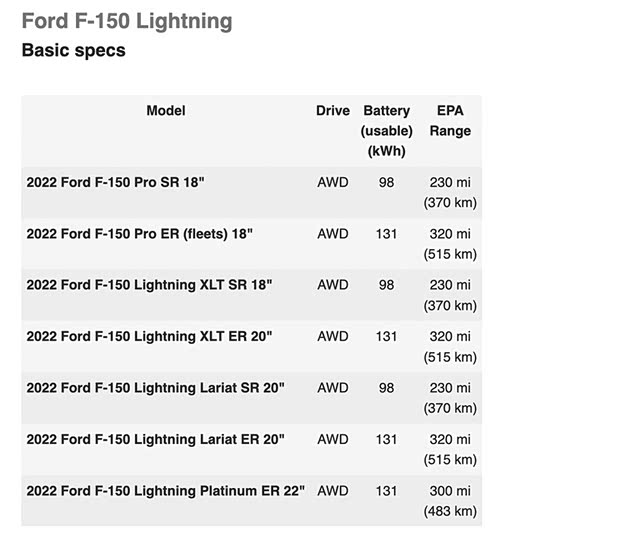Click the "Battery (usable) (kWh)" column header
Image resolution: width=620 pixels, height=547 pixels.
tap(387, 130)
